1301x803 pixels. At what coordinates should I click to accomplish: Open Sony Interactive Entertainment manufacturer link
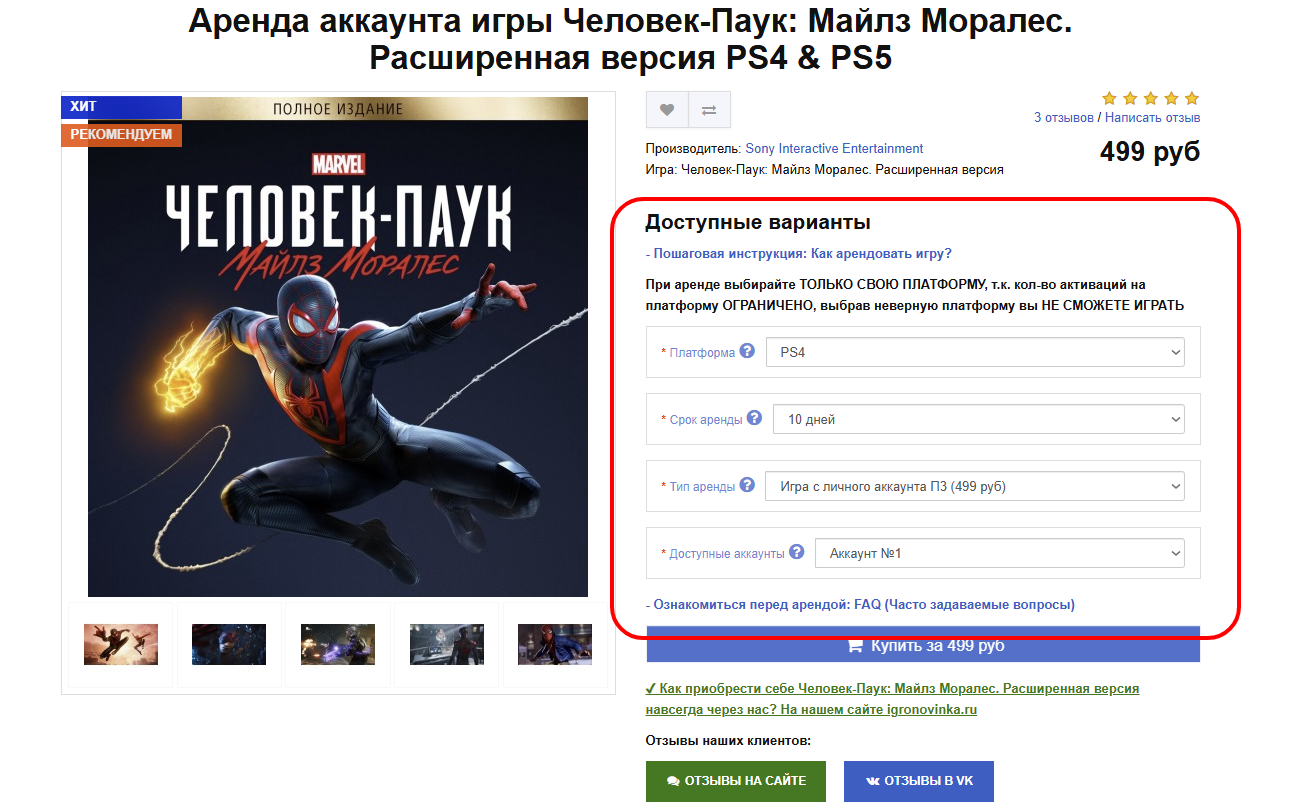pos(834,149)
